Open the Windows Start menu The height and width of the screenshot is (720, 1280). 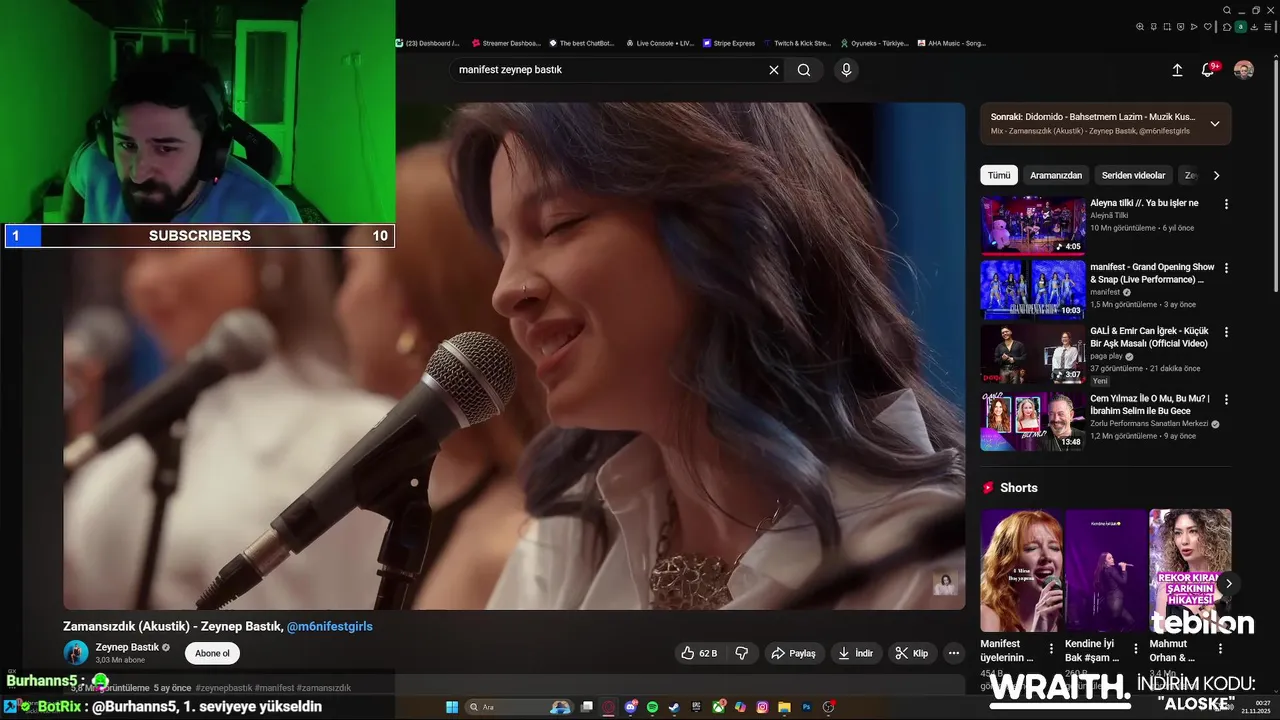coord(452,707)
